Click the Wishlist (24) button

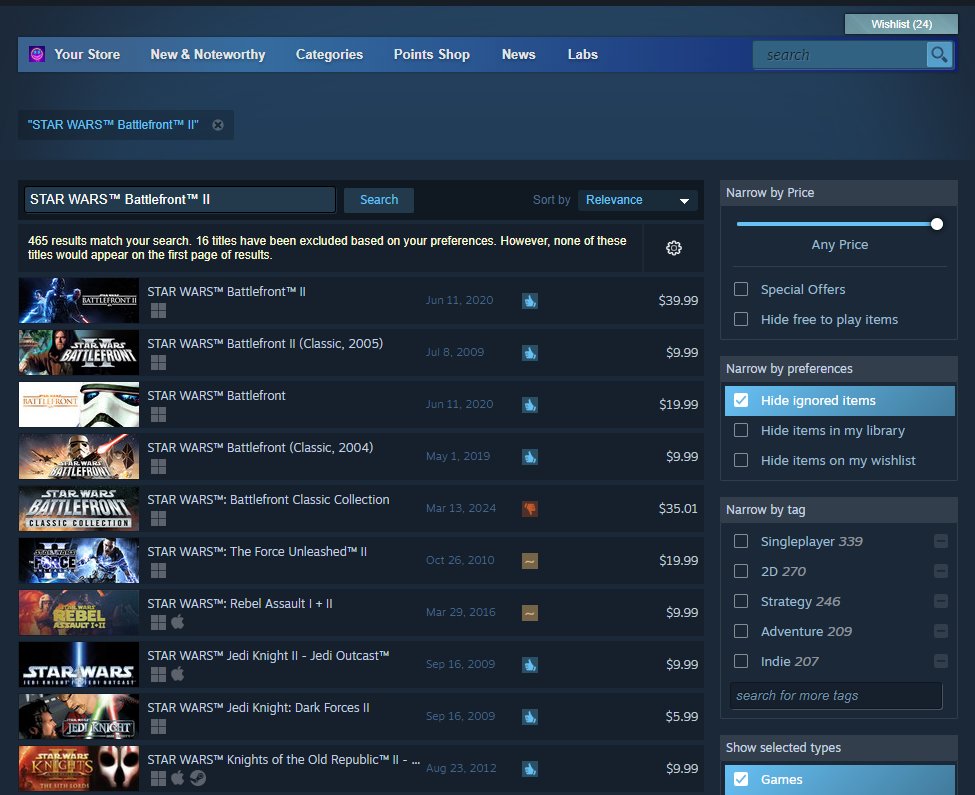coord(901,24)
